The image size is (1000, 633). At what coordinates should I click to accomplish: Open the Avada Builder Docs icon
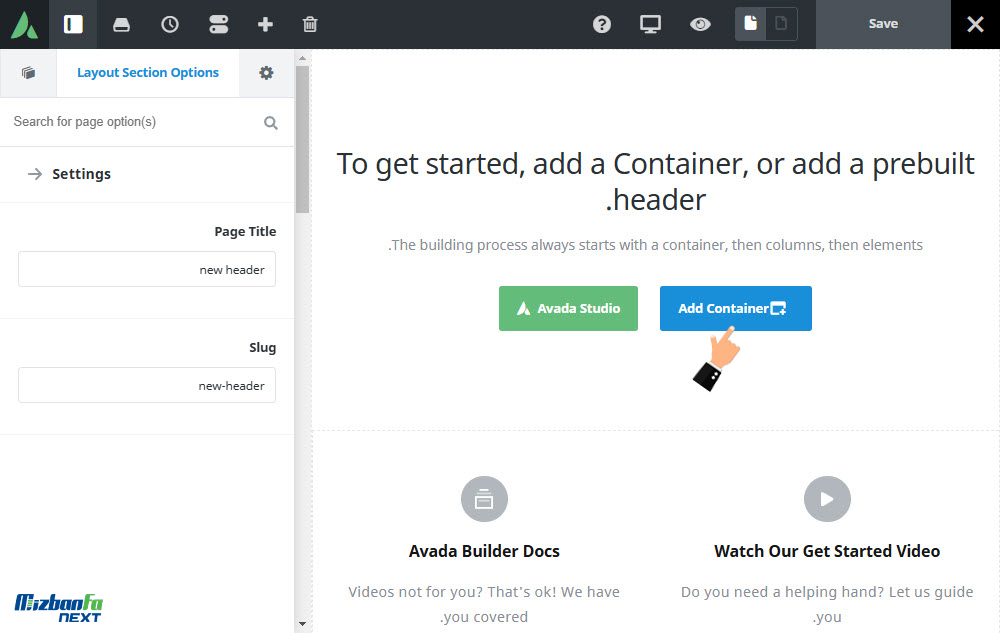coord(484,499)
